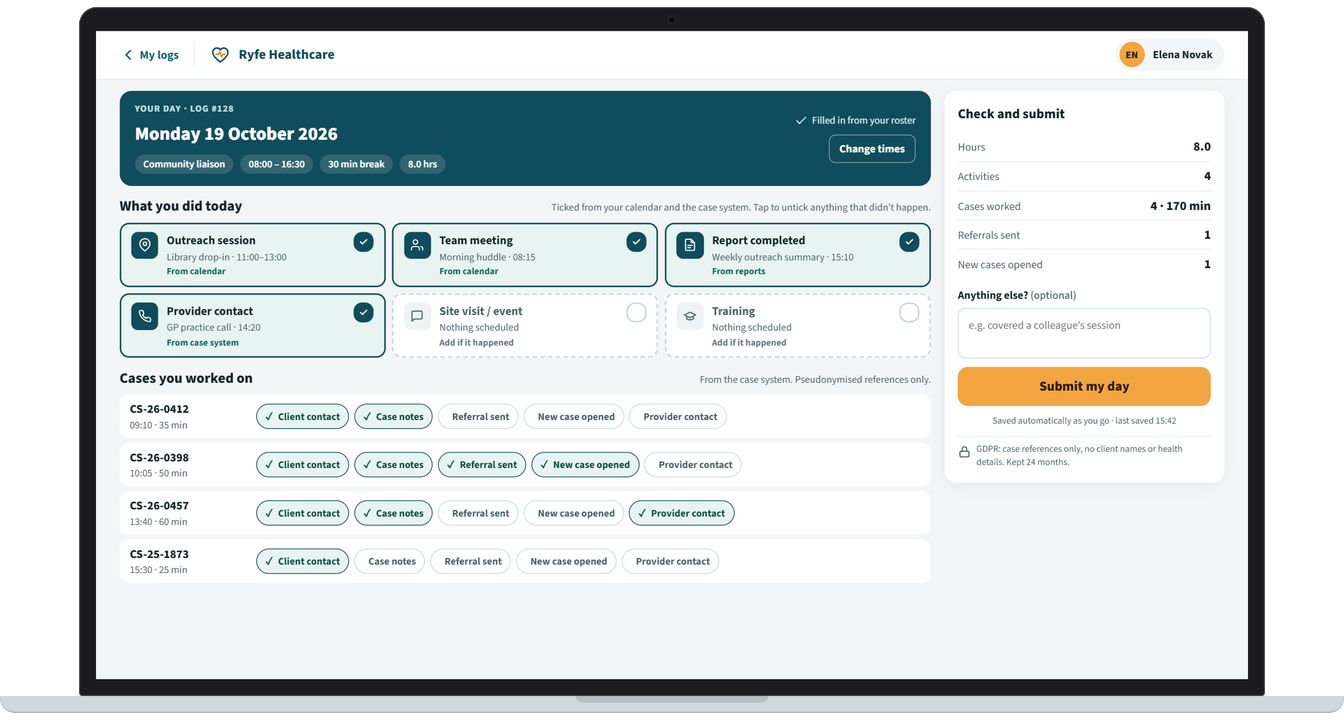Click the Outreach session location pin icon
The image size is (1344, 720).
145,245
